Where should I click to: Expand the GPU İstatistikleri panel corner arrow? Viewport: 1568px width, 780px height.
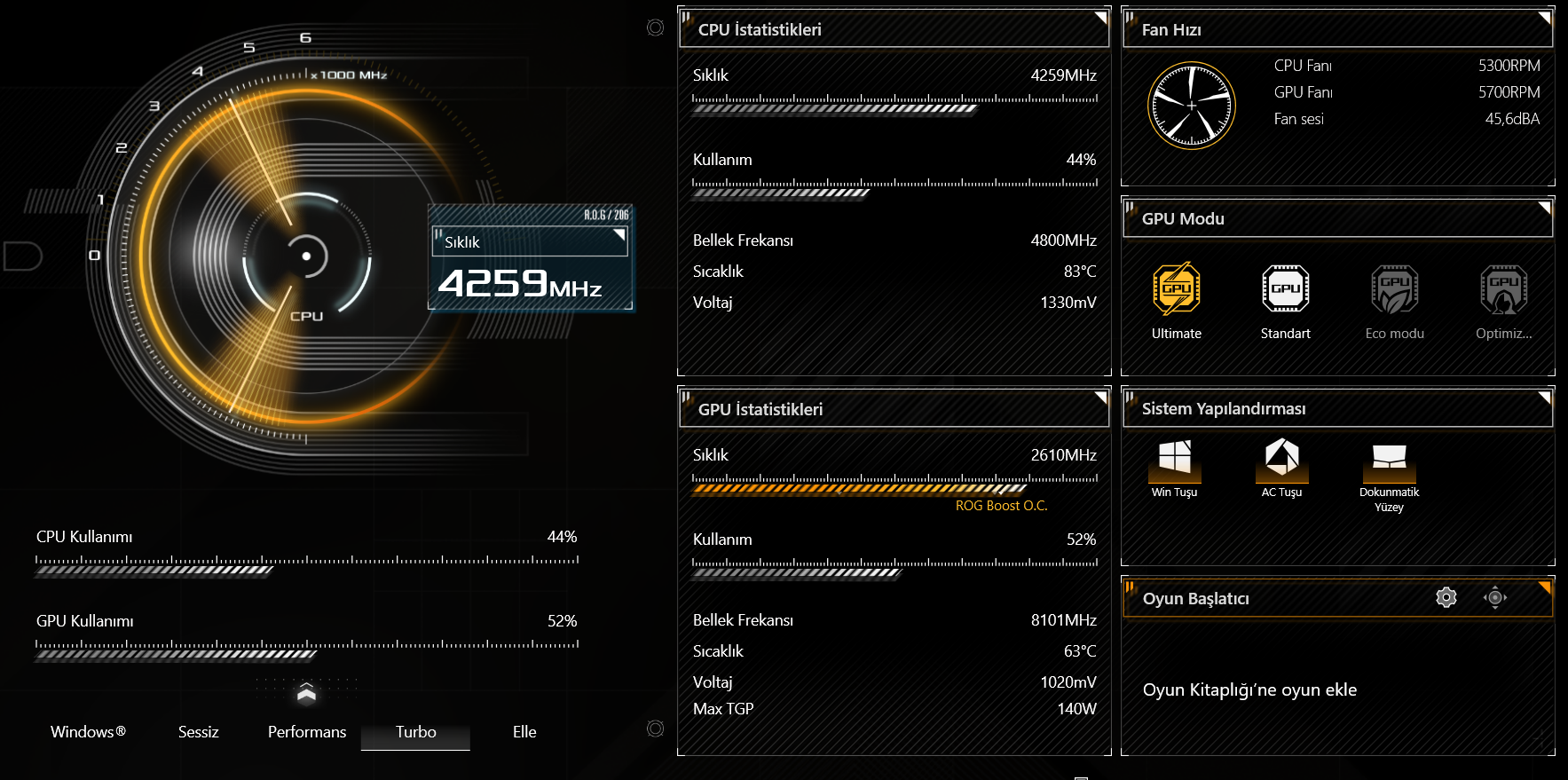pyautogui.click(x=1100, y=398)
